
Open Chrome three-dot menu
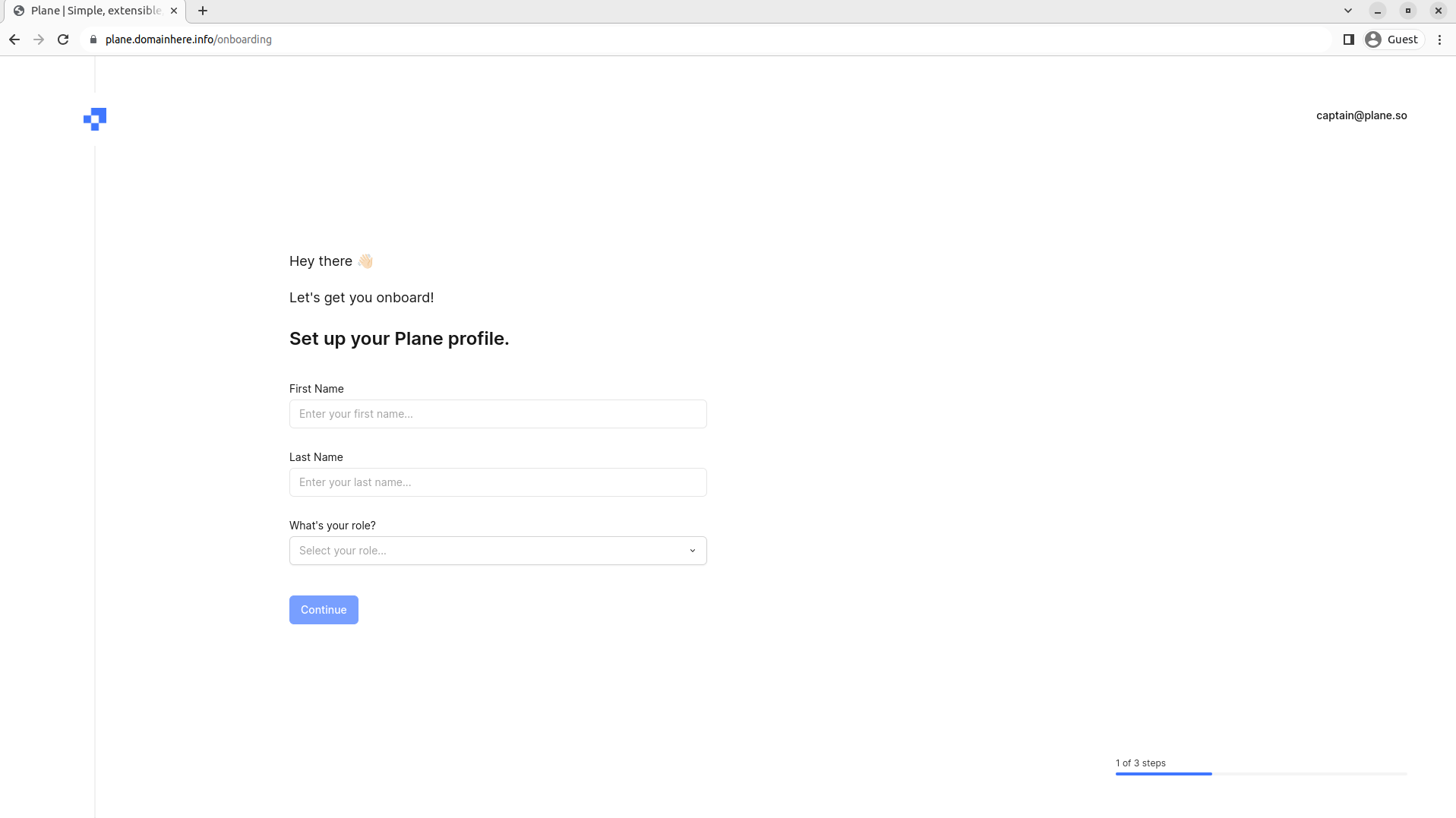coord(1439,39)
